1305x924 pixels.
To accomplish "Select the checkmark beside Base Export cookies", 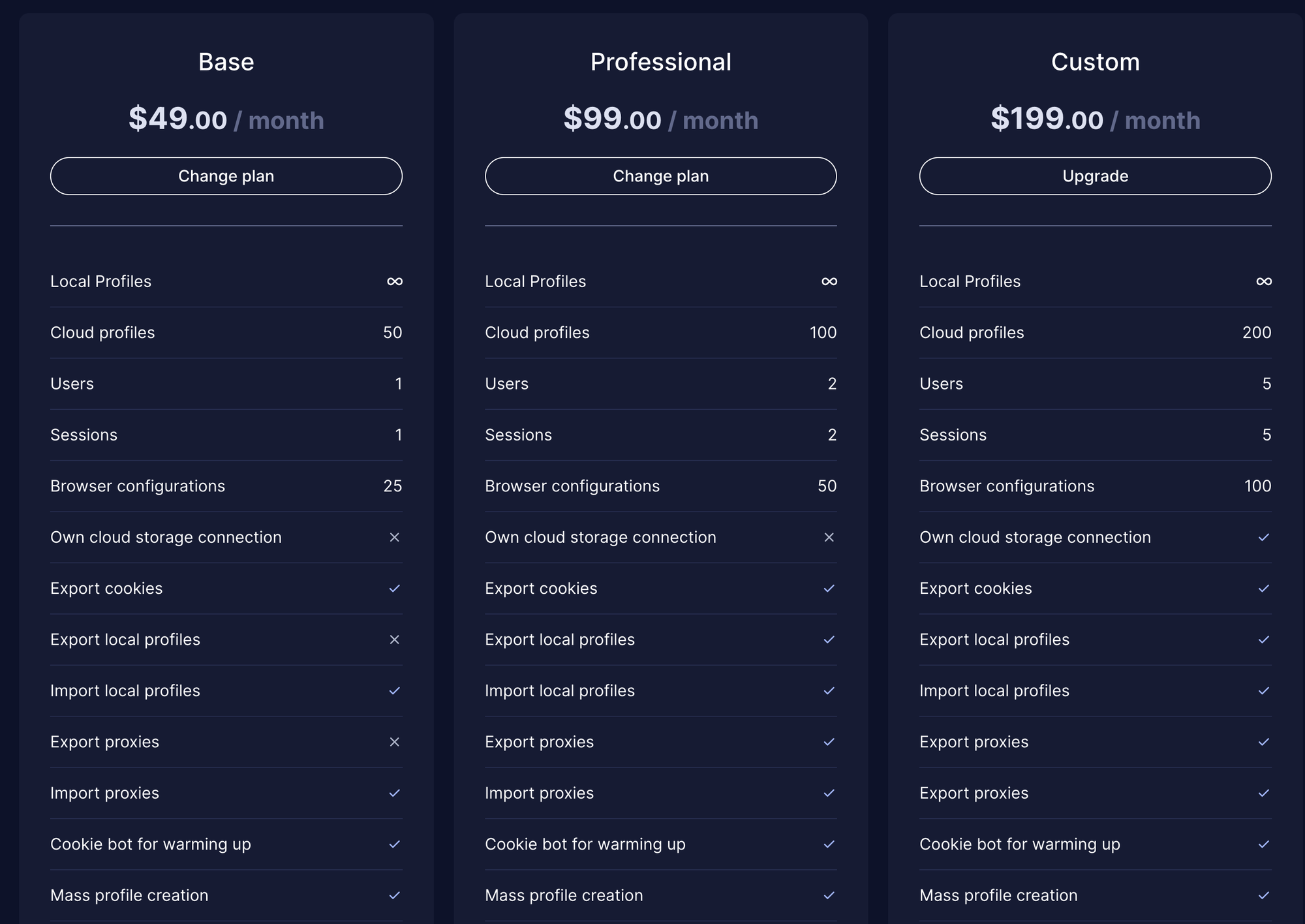I will click(394, 589).
